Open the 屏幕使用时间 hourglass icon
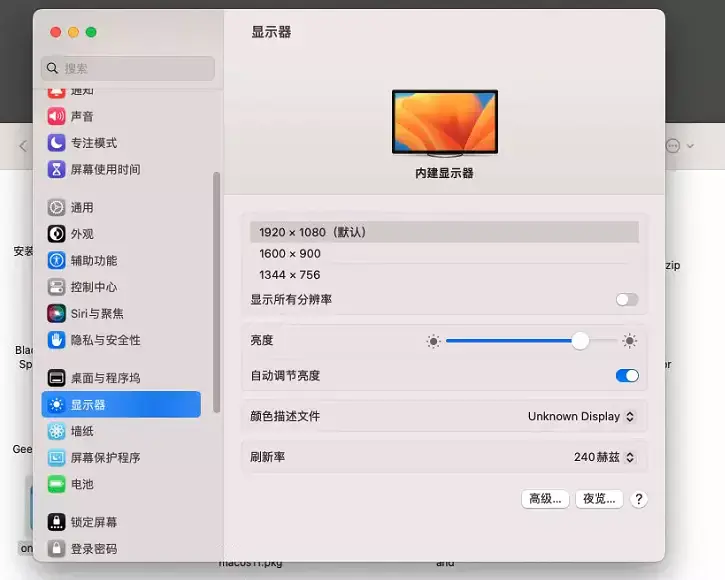The width and height of the screenshot is (725, 580). coord(56,169)
